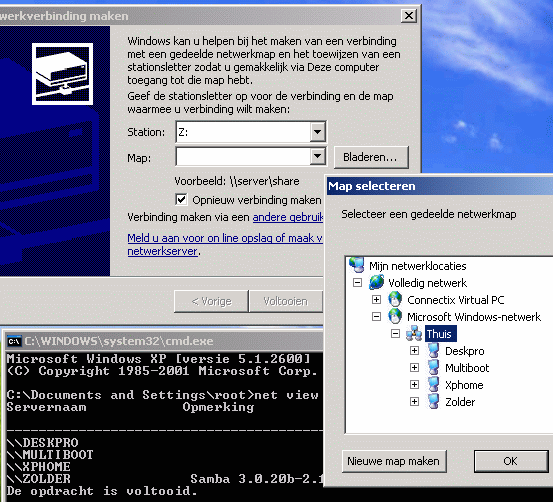Expand the Multiboot computer node
The width and height of the screenshot is (553, 502).
click(414, 368)
